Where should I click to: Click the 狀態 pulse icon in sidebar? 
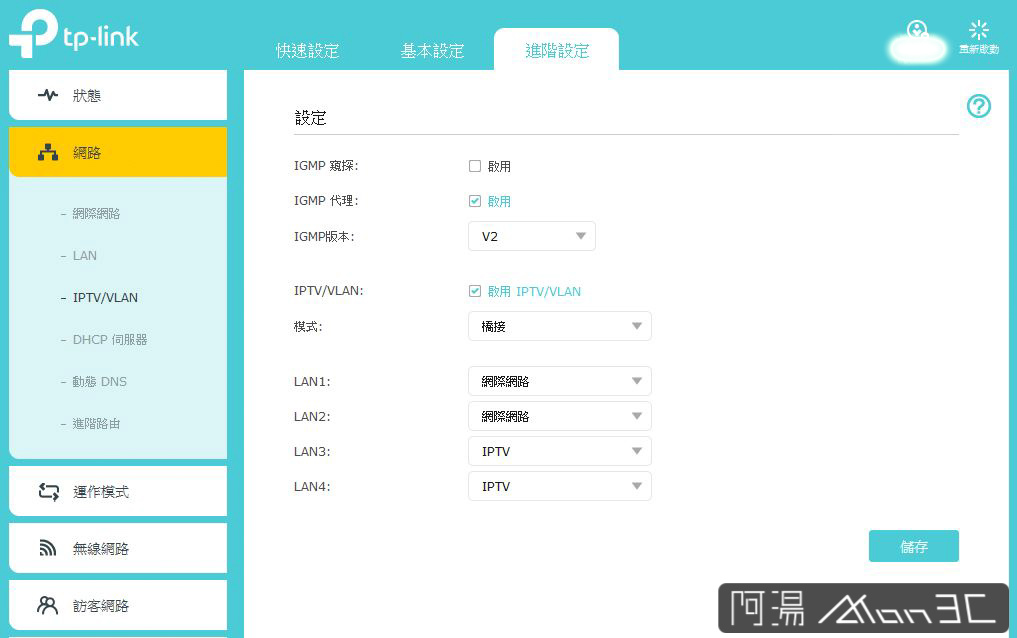pyautogui.click(x=47, y=95)
